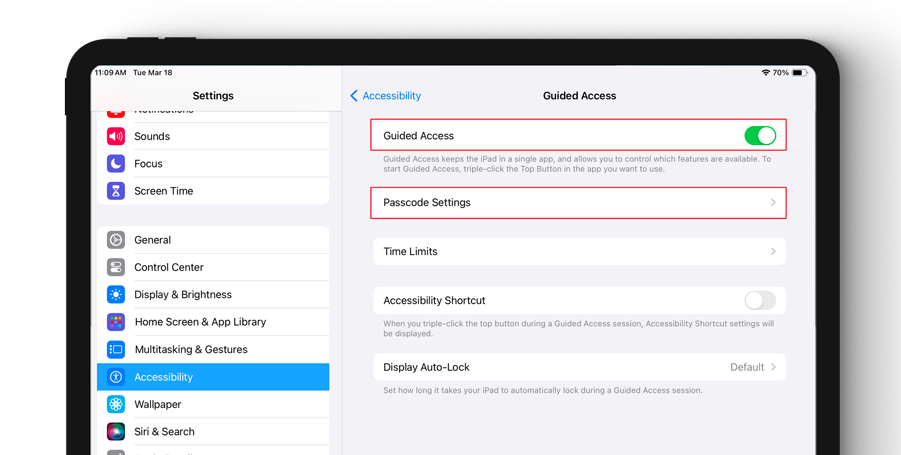Click the Settings sidebar title
This screenshot has width=901, height=455.
coord(213,95)
